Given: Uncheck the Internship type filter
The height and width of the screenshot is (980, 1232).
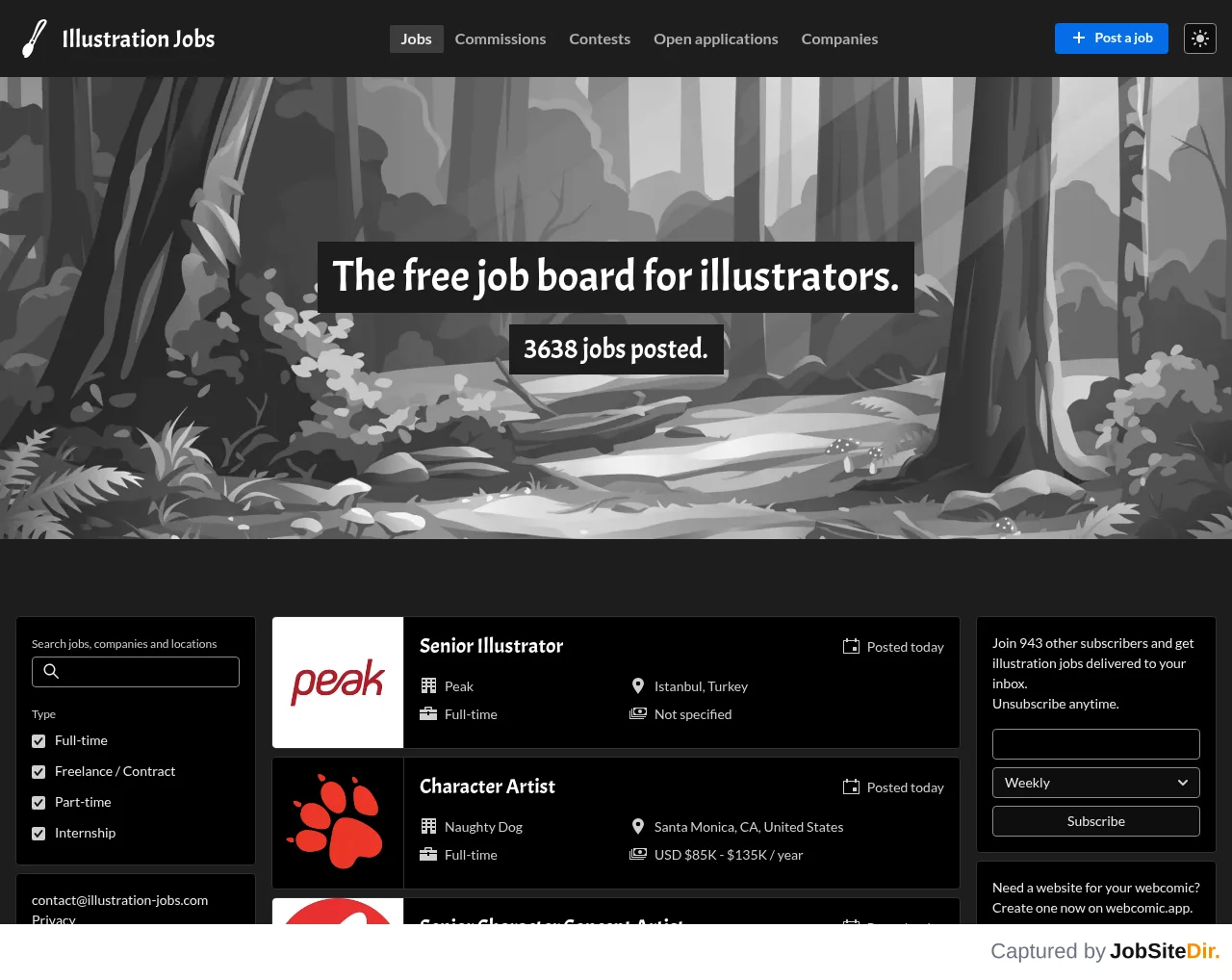Looking at the screenshot, I should click(38, 834).
